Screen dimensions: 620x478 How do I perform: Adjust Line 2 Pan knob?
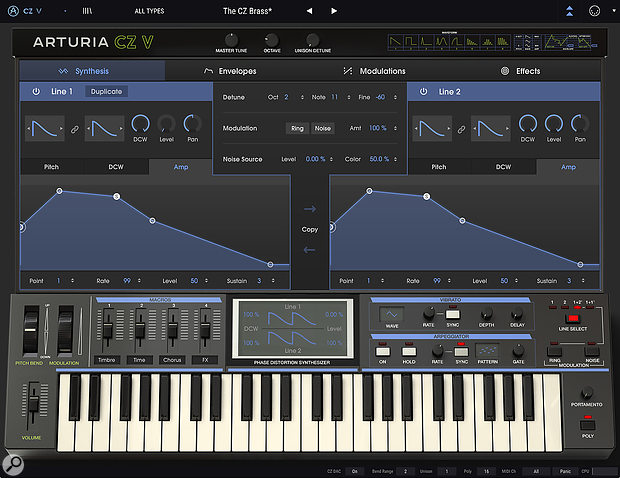pyautogui.click(x=580, y=124)
